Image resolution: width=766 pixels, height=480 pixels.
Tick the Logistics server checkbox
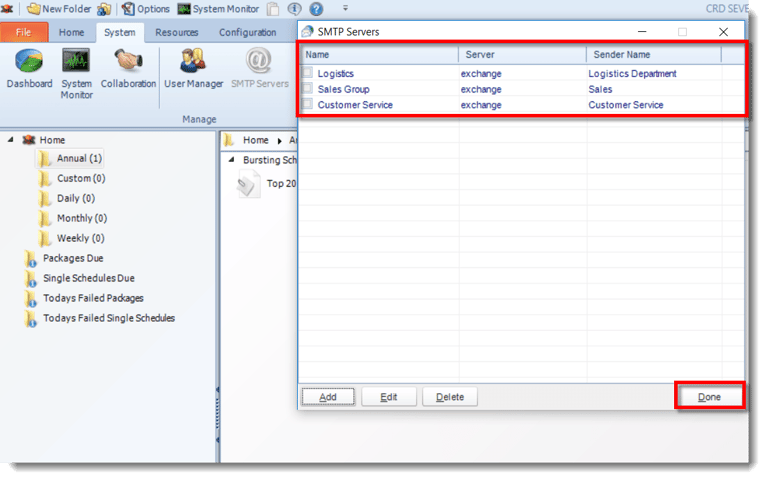tap(307, 73)
